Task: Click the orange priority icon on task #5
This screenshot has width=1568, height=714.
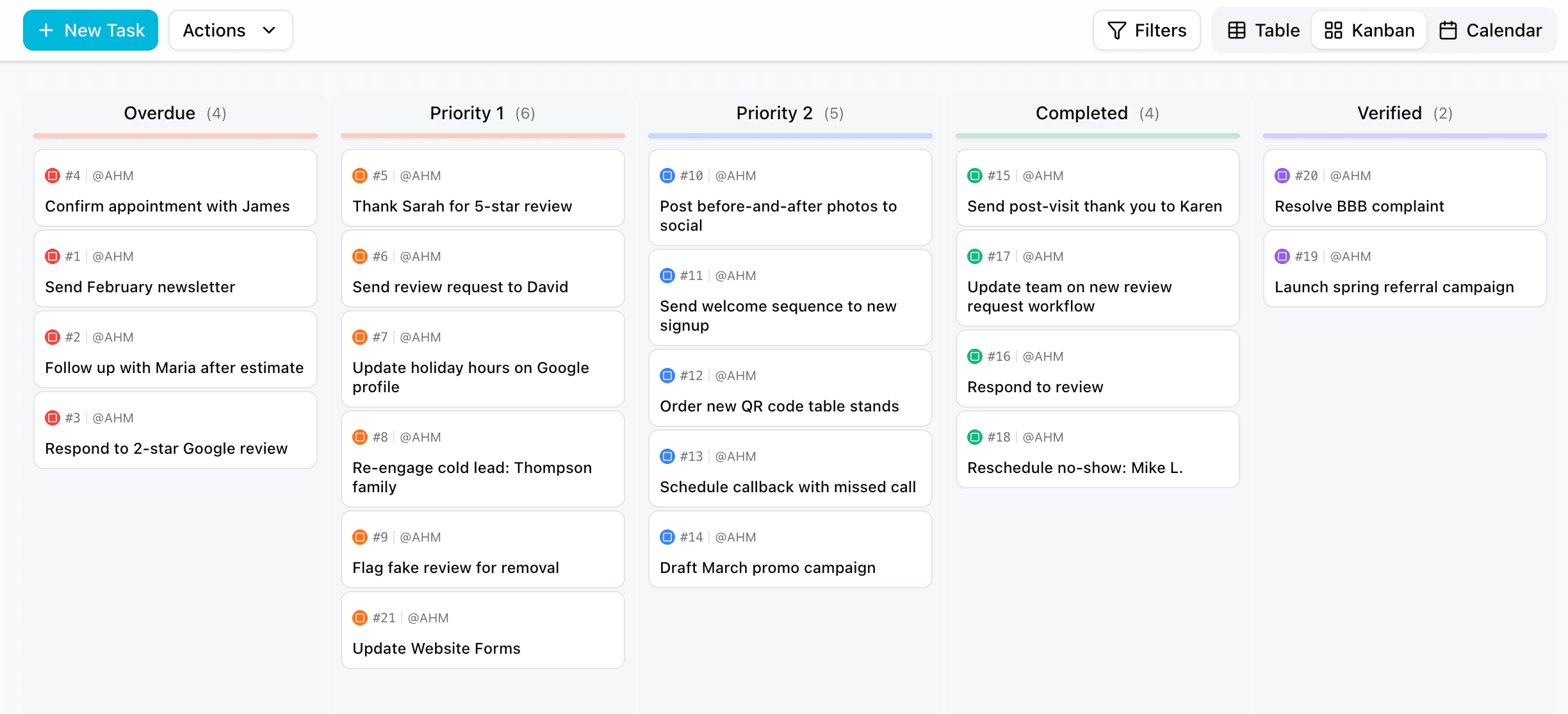Action: coord(360,175)
